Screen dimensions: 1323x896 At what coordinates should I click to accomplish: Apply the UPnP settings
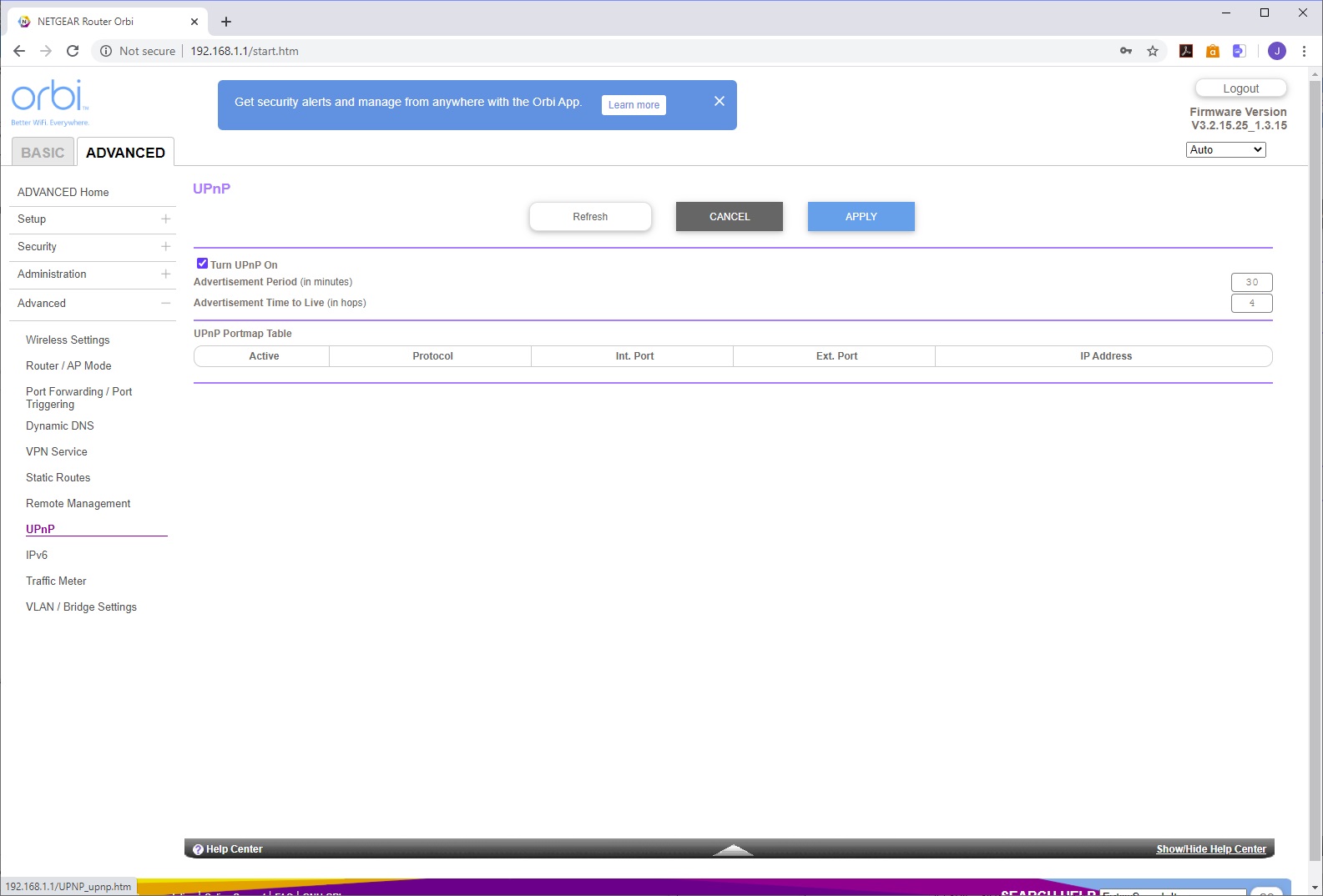coord(861,217)
